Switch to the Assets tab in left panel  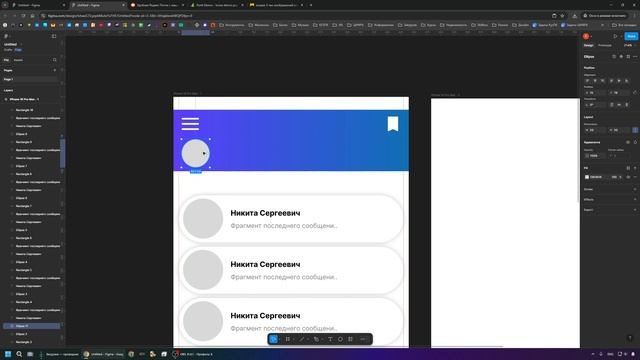[x=18, y=60]
